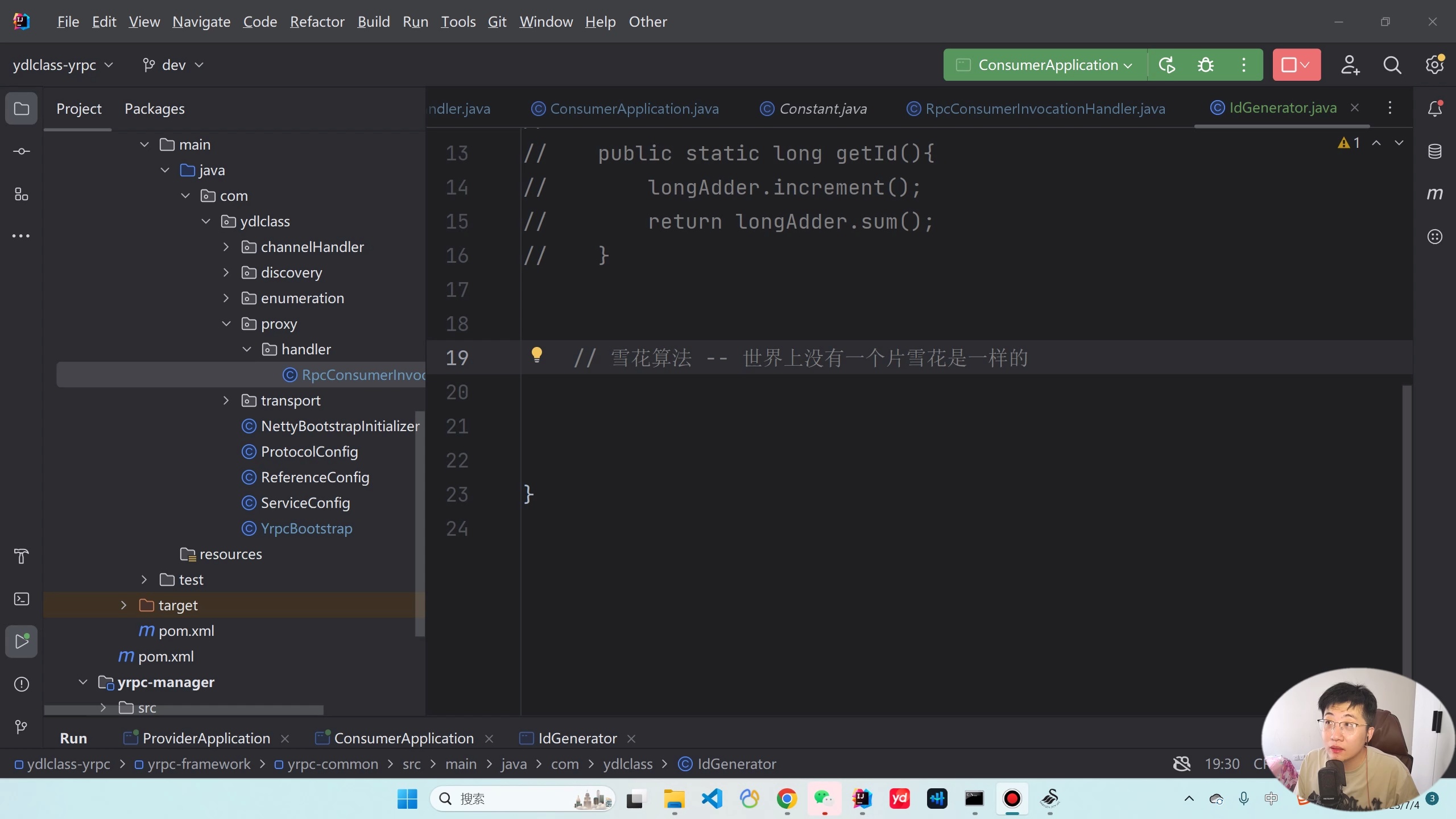Open the Commit tool window

point(21,151)
